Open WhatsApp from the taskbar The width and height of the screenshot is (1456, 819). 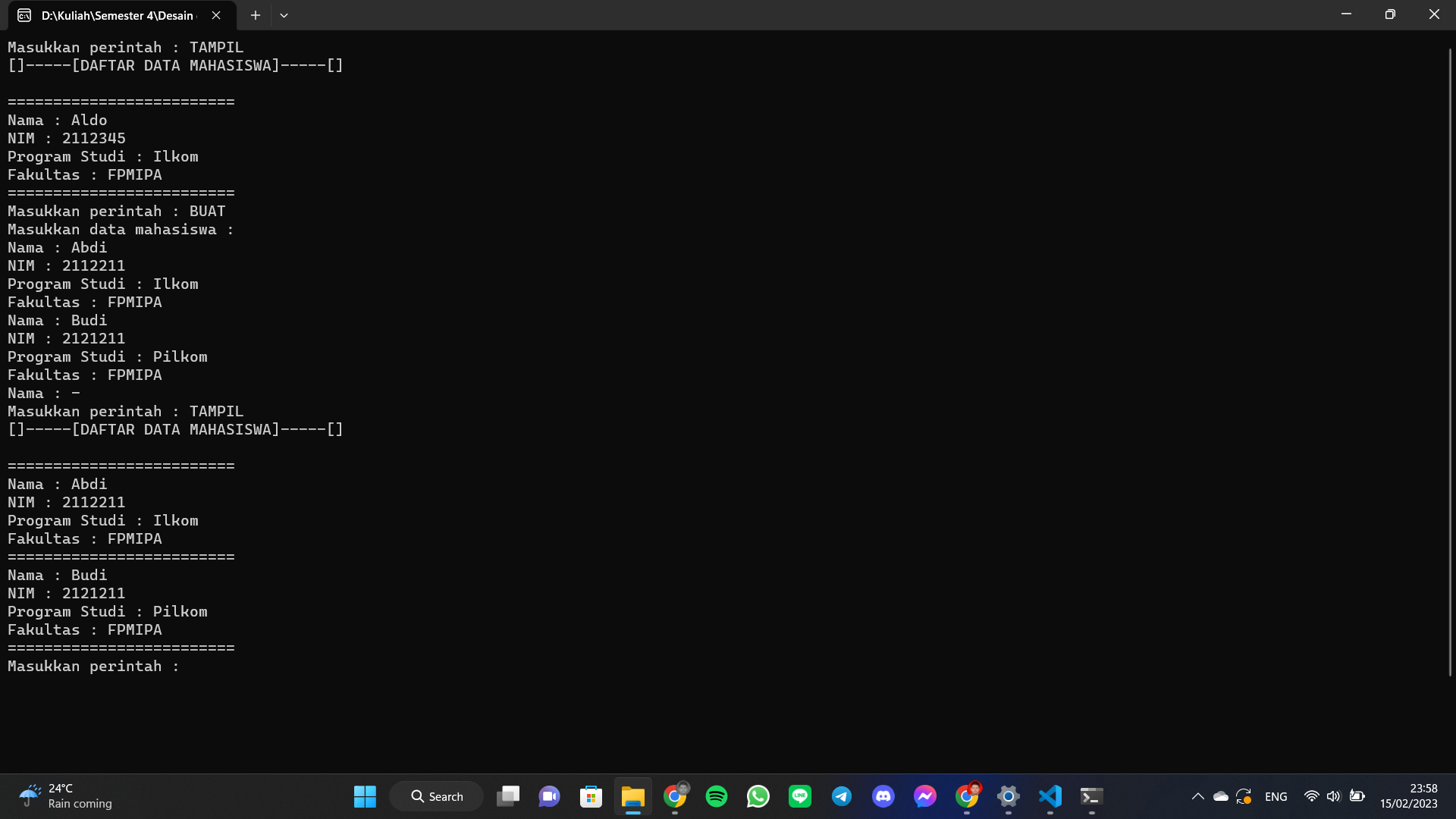pos(758,796)
